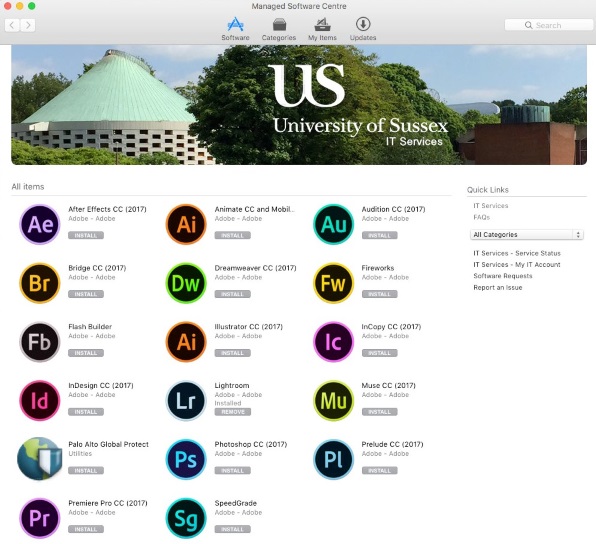Open the Dreamweaver CC app icon
The height and width of the screenshot is (544, 596).
click(x=186, y=283)
